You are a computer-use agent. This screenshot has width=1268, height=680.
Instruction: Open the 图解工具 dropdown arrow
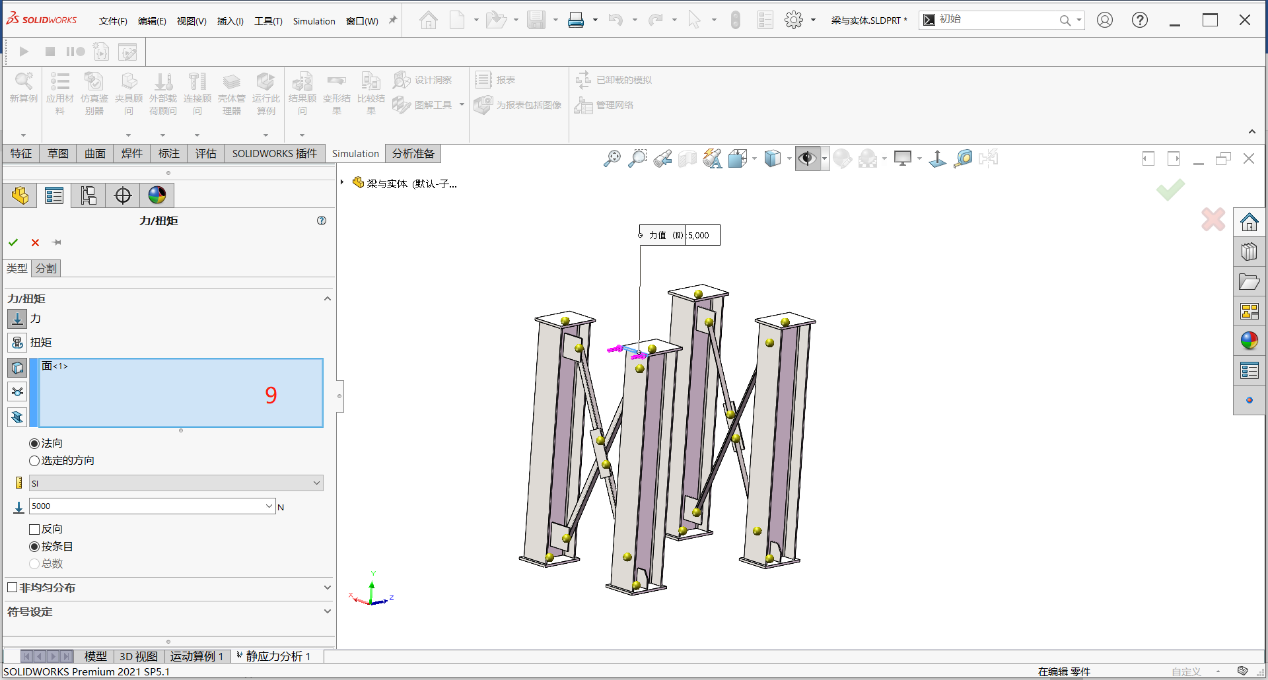(461, 105)
